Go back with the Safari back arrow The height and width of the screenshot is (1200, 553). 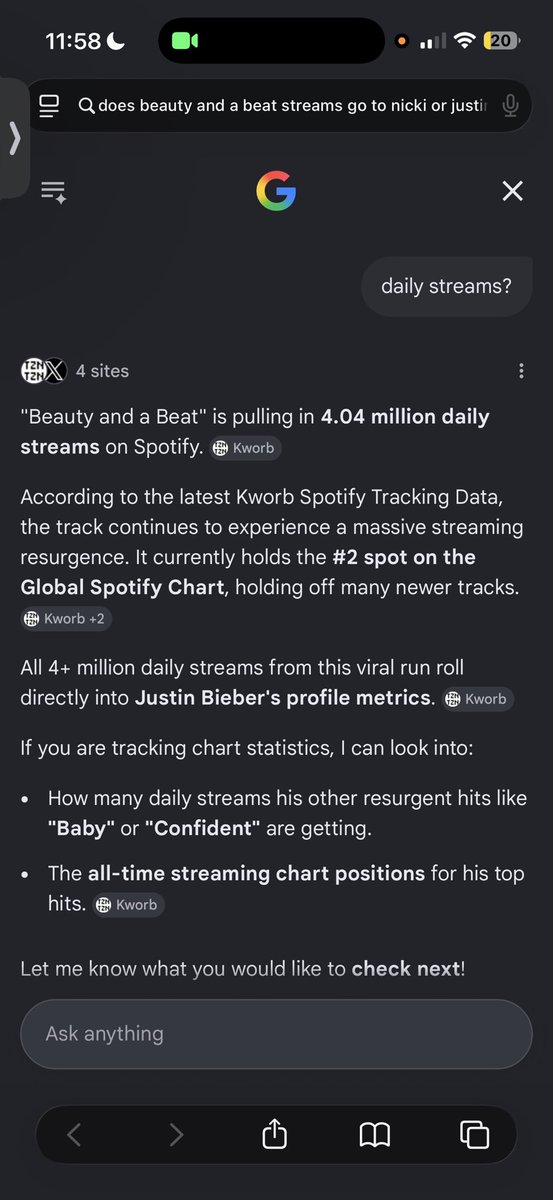pyautogui.click(x=74, y=1134)
